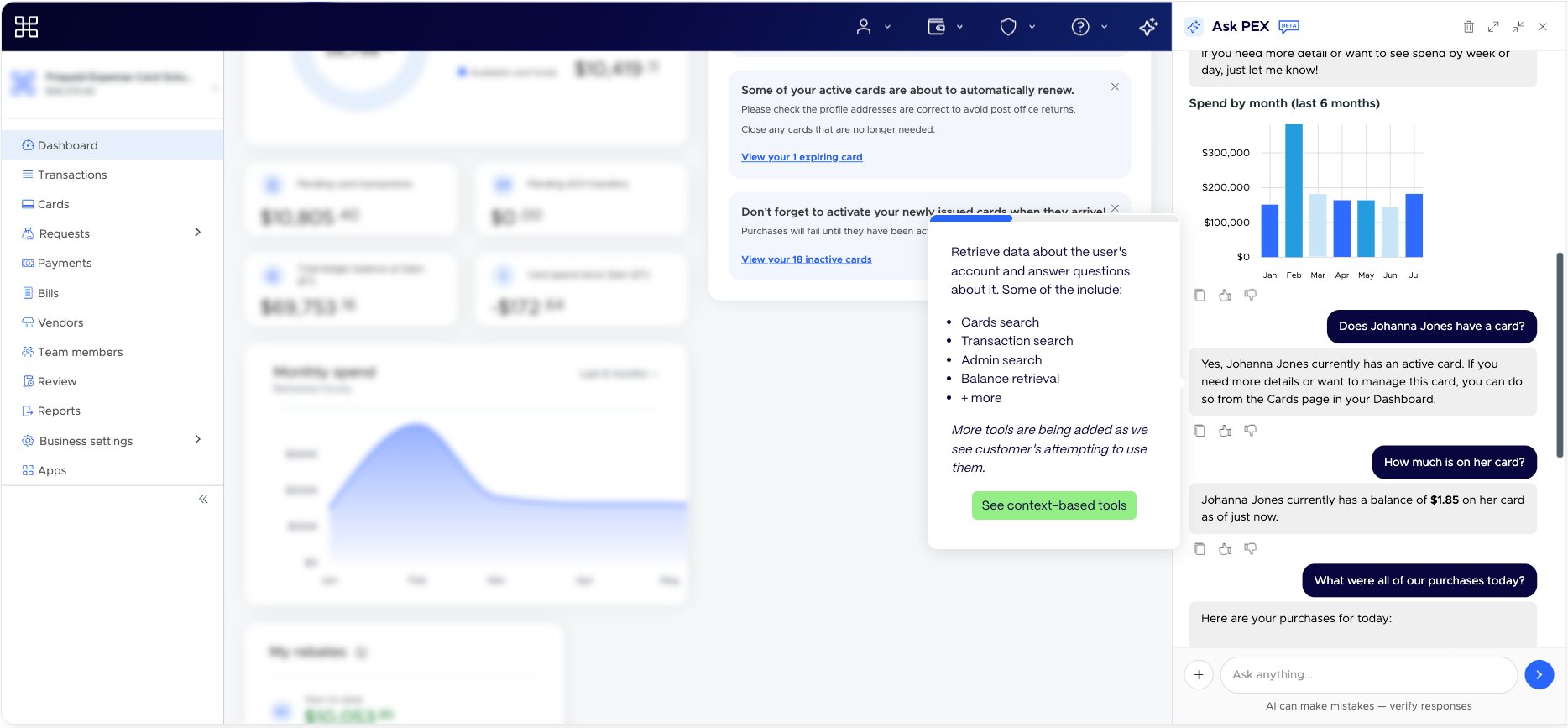Click View your 1 expiring card link
The width and height of the screenshot is (1568, 728).
802,157
